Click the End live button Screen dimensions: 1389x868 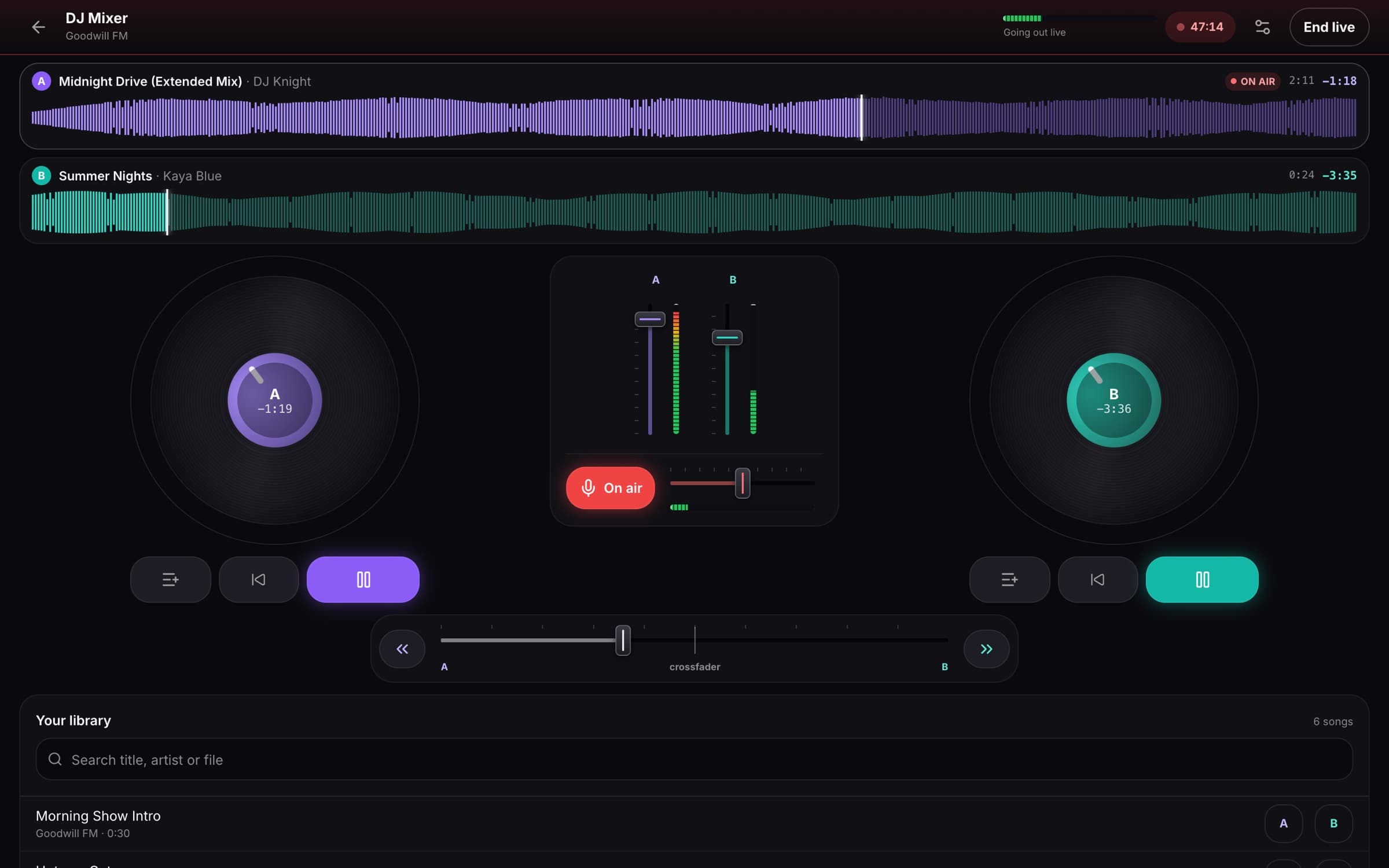[1329, 27]
